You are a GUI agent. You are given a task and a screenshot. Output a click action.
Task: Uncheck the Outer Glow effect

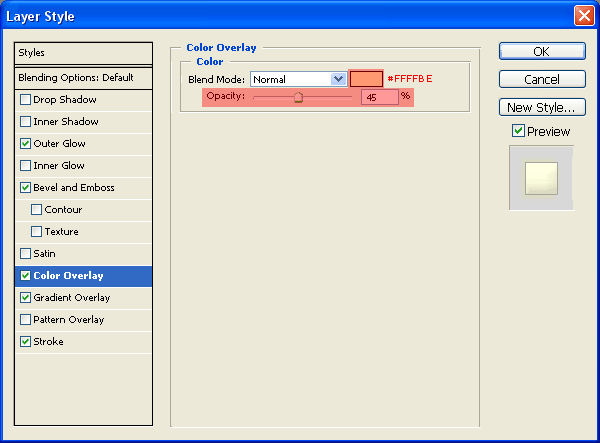click(x=25, y=144)
